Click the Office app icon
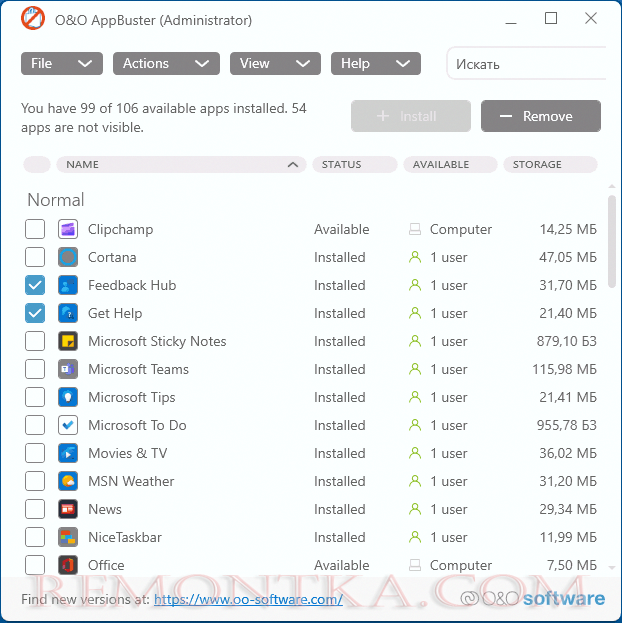Viewport: 622px width, 623px height. tap(68, 565)
